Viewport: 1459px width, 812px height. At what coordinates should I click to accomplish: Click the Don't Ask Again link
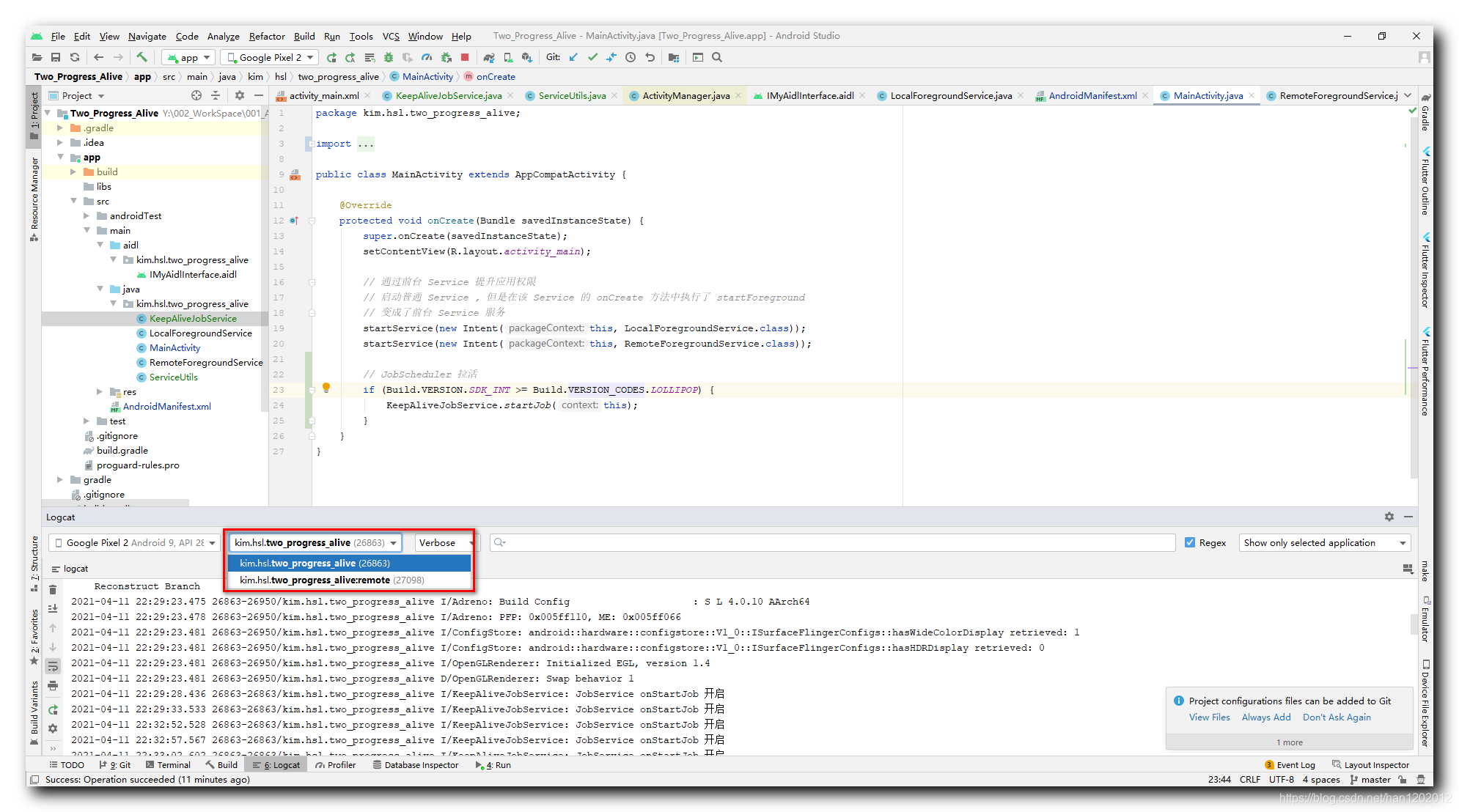[x=1337, y=717]
